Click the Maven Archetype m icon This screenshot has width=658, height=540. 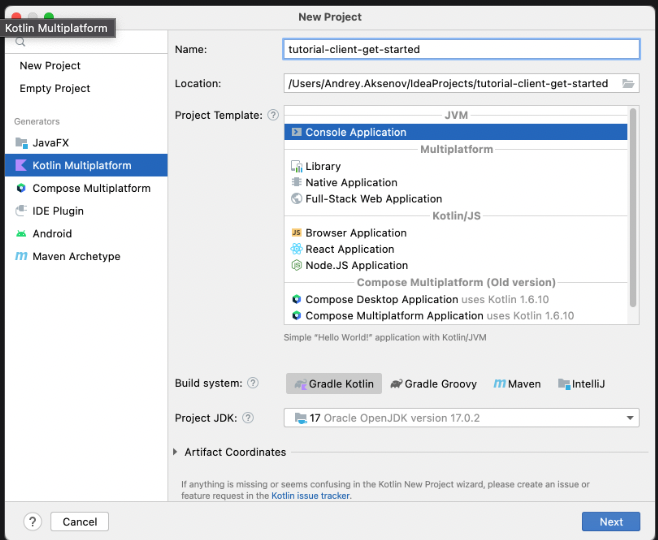pos(21,256)
